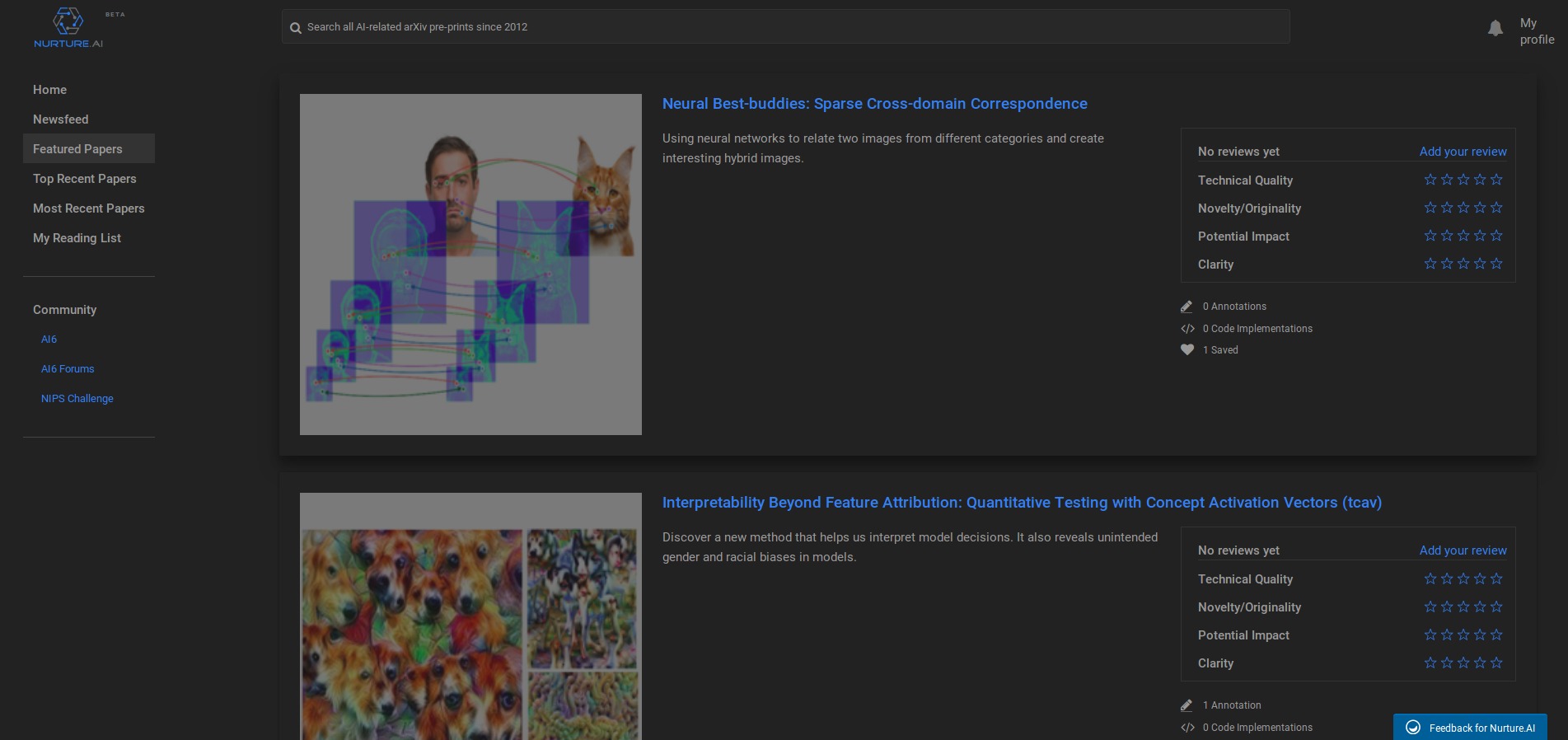The image size is (1568, 740).
Task: Rate Neural Best-buddies Technical Quality three stars
Action: (x=1463, y=180)
